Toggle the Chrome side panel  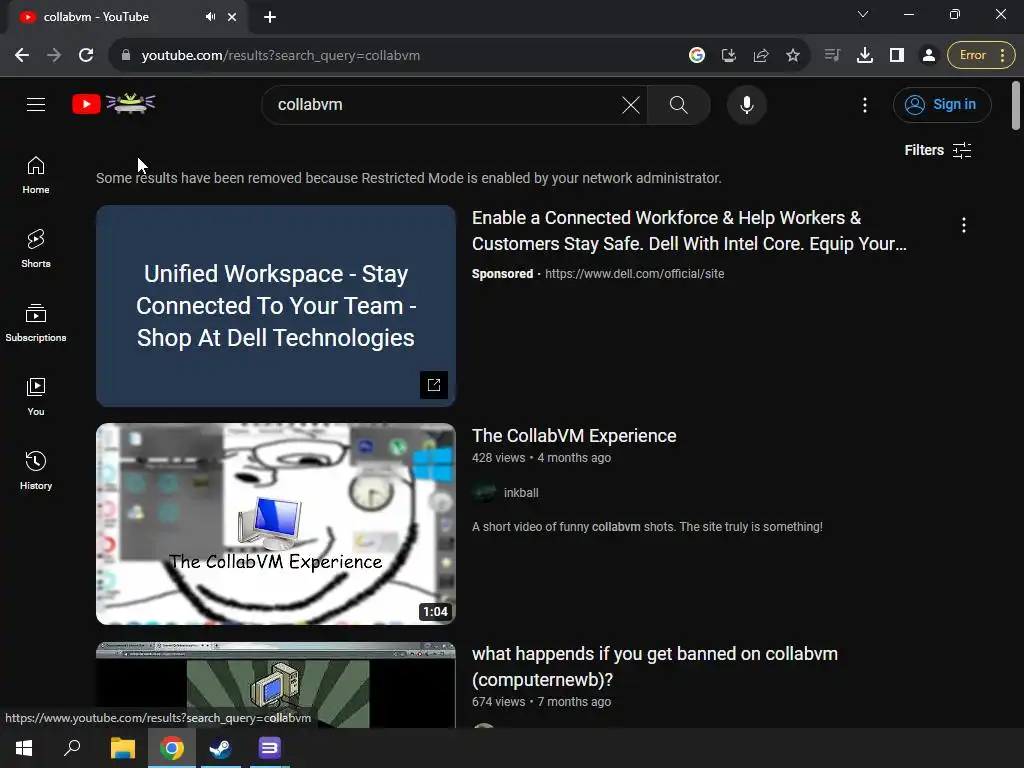click(897, 56)
